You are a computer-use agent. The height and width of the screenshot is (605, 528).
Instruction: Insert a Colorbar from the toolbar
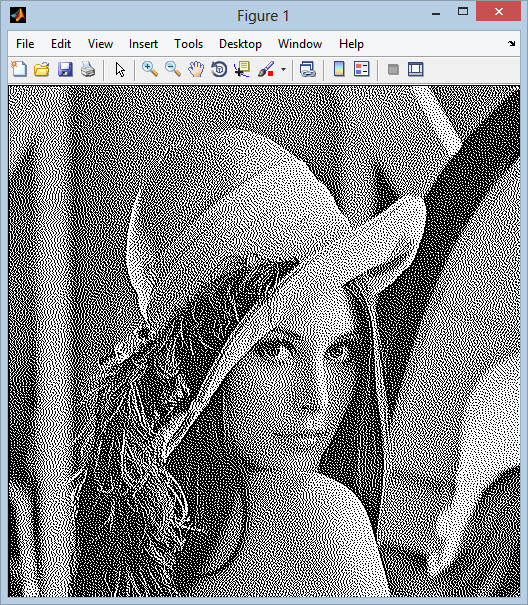coord(339,69)
